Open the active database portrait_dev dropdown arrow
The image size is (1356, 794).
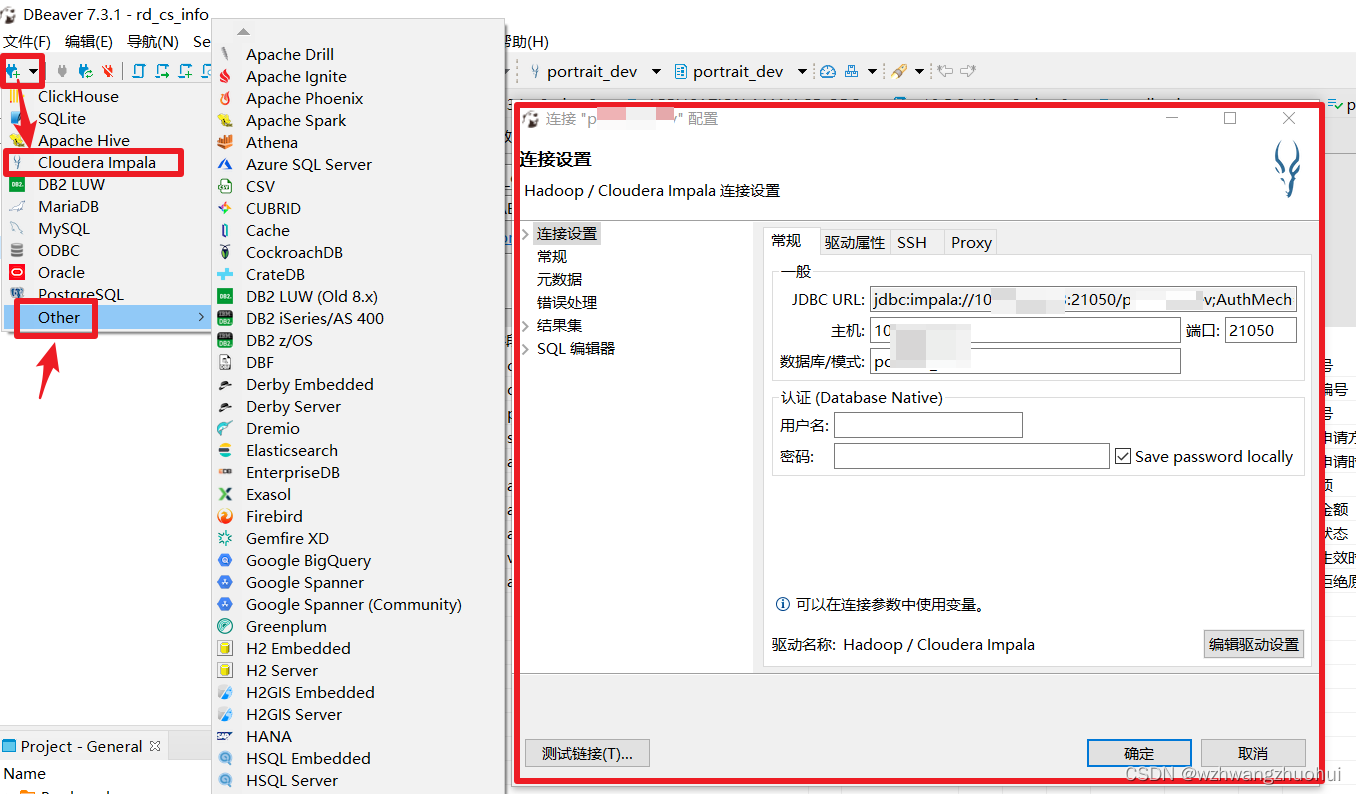tap(802, 71)
